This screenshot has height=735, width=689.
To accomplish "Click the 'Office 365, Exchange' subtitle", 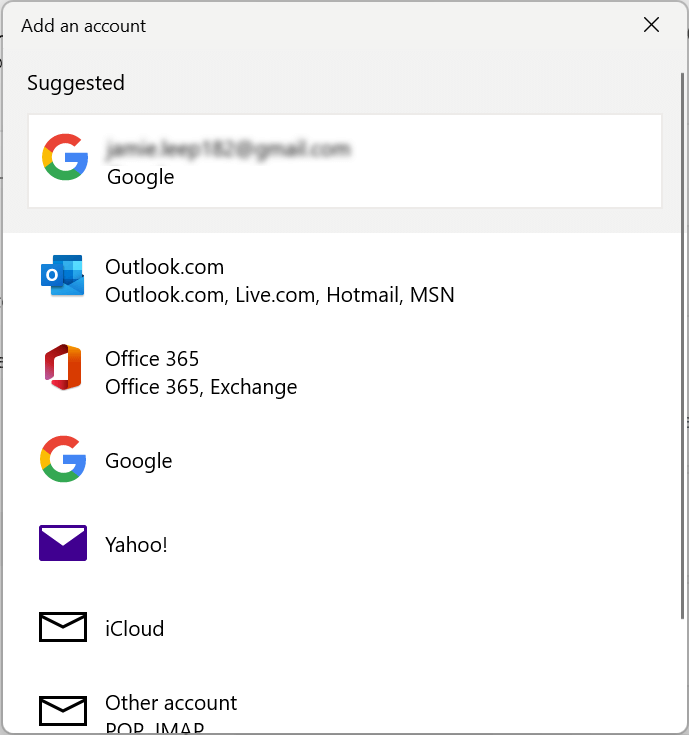I will pyautogui.click(x=201, y=387).
